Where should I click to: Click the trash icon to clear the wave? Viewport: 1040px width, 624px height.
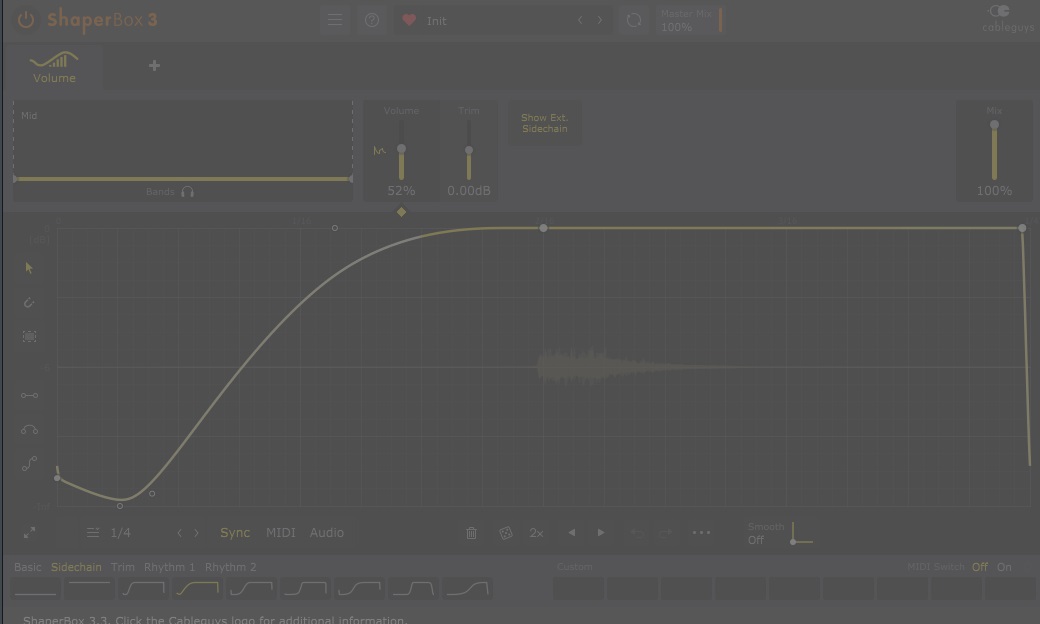pyautogui.click(x=471, y=532)
